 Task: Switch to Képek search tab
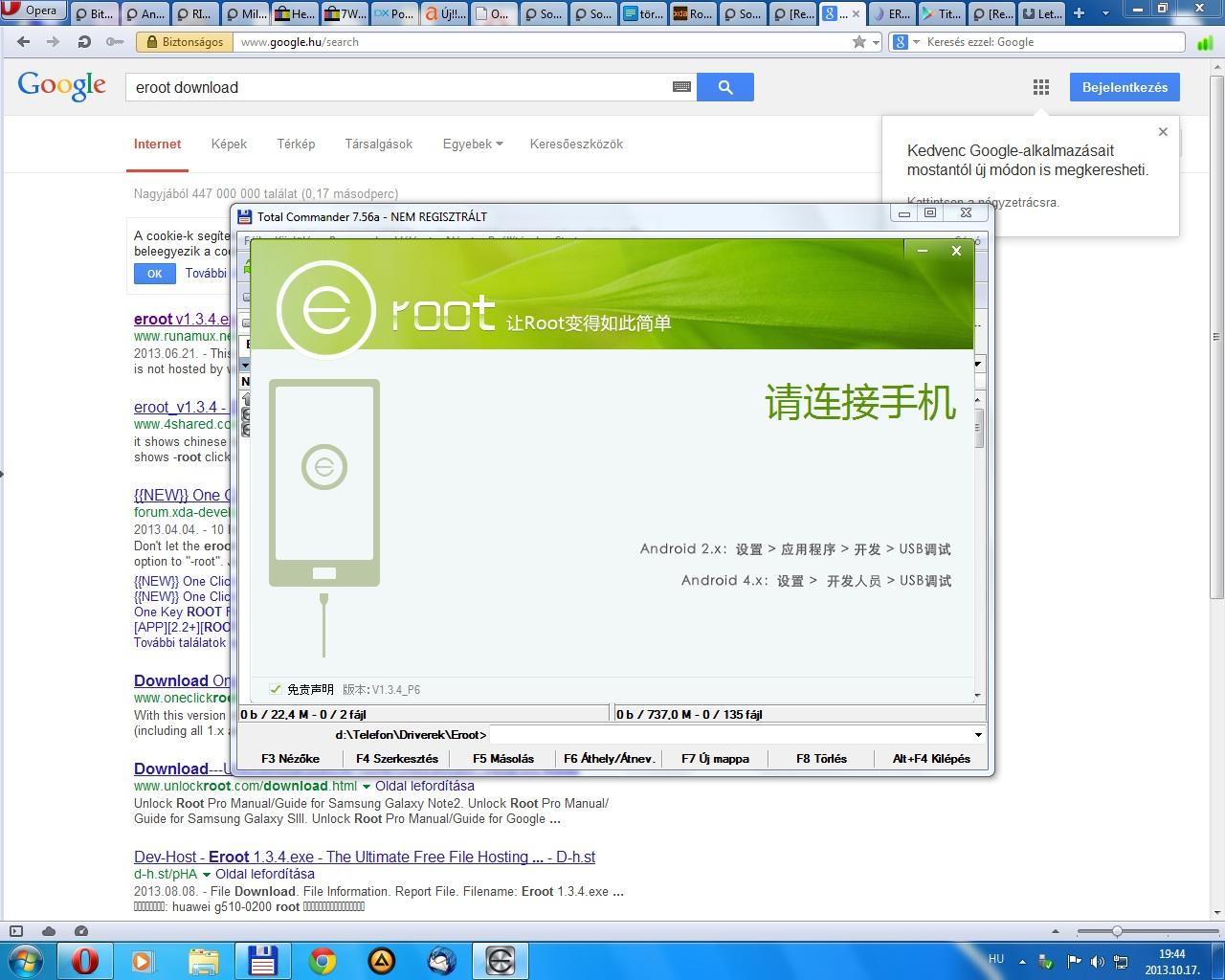coord(229,145)
